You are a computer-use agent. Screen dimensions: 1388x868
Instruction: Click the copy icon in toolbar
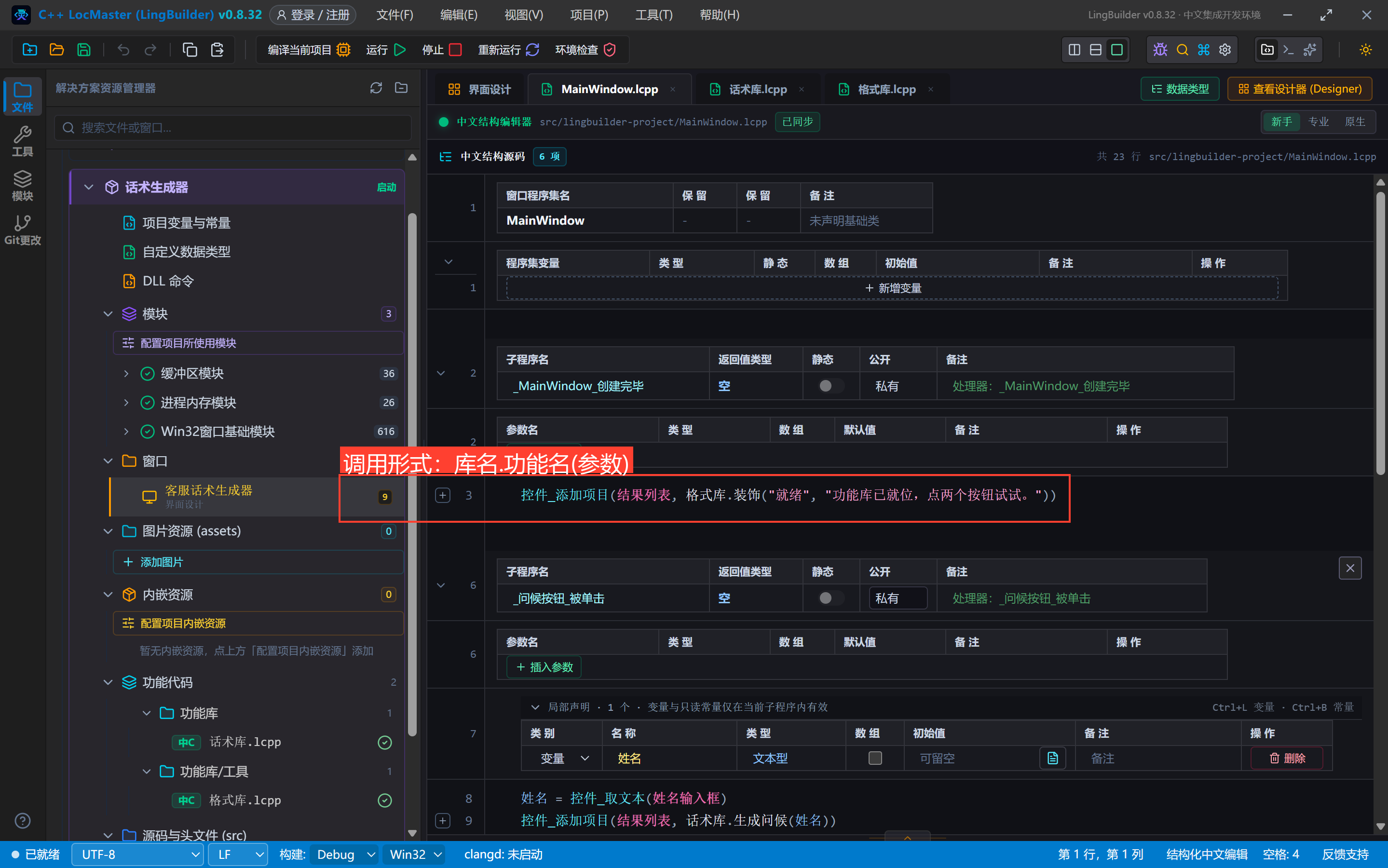(190, 50)
